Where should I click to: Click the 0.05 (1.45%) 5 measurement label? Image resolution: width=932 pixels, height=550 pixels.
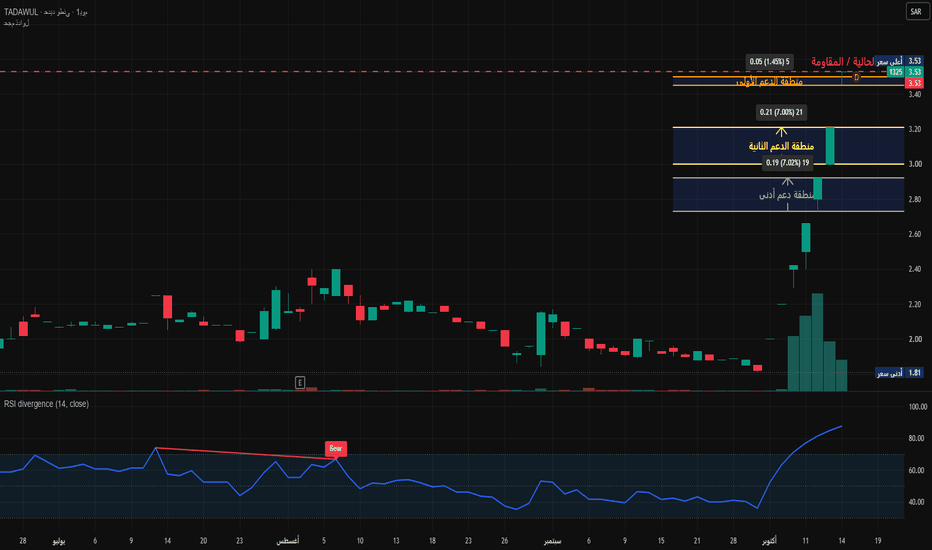769,62
